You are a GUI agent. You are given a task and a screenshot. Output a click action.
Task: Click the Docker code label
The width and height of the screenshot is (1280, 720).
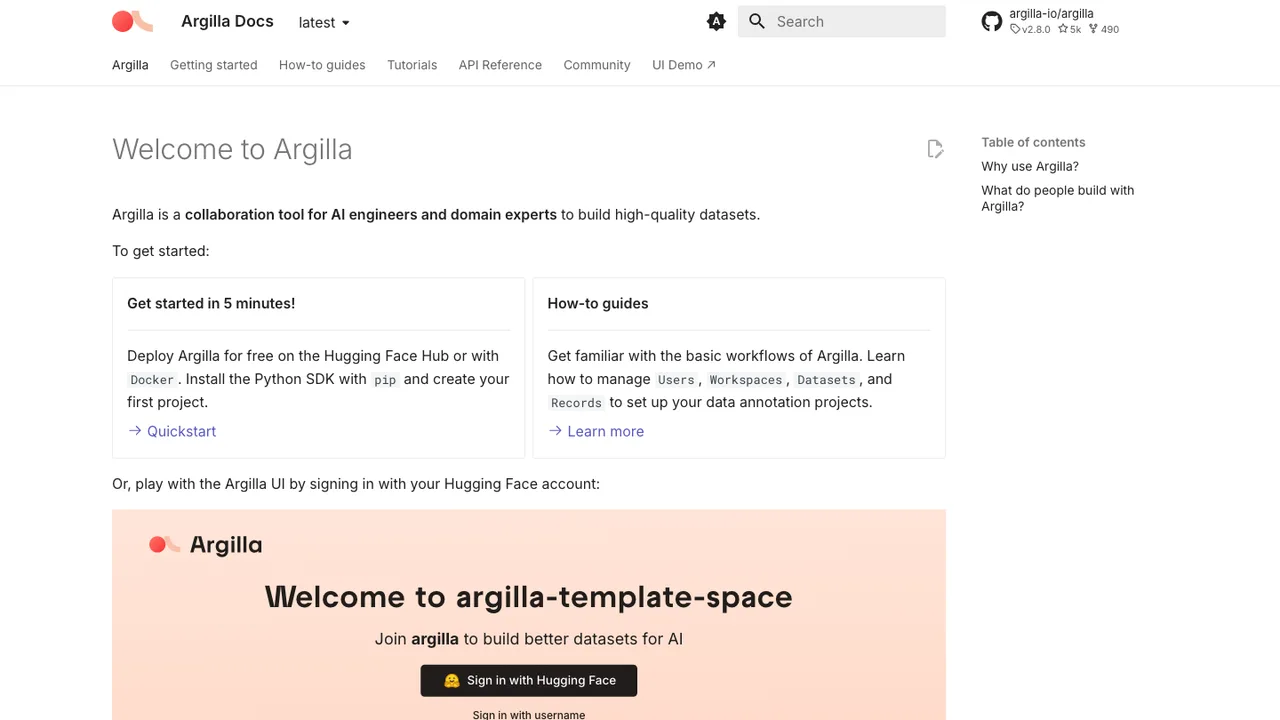pyautogui.click(x=152, y=380)
